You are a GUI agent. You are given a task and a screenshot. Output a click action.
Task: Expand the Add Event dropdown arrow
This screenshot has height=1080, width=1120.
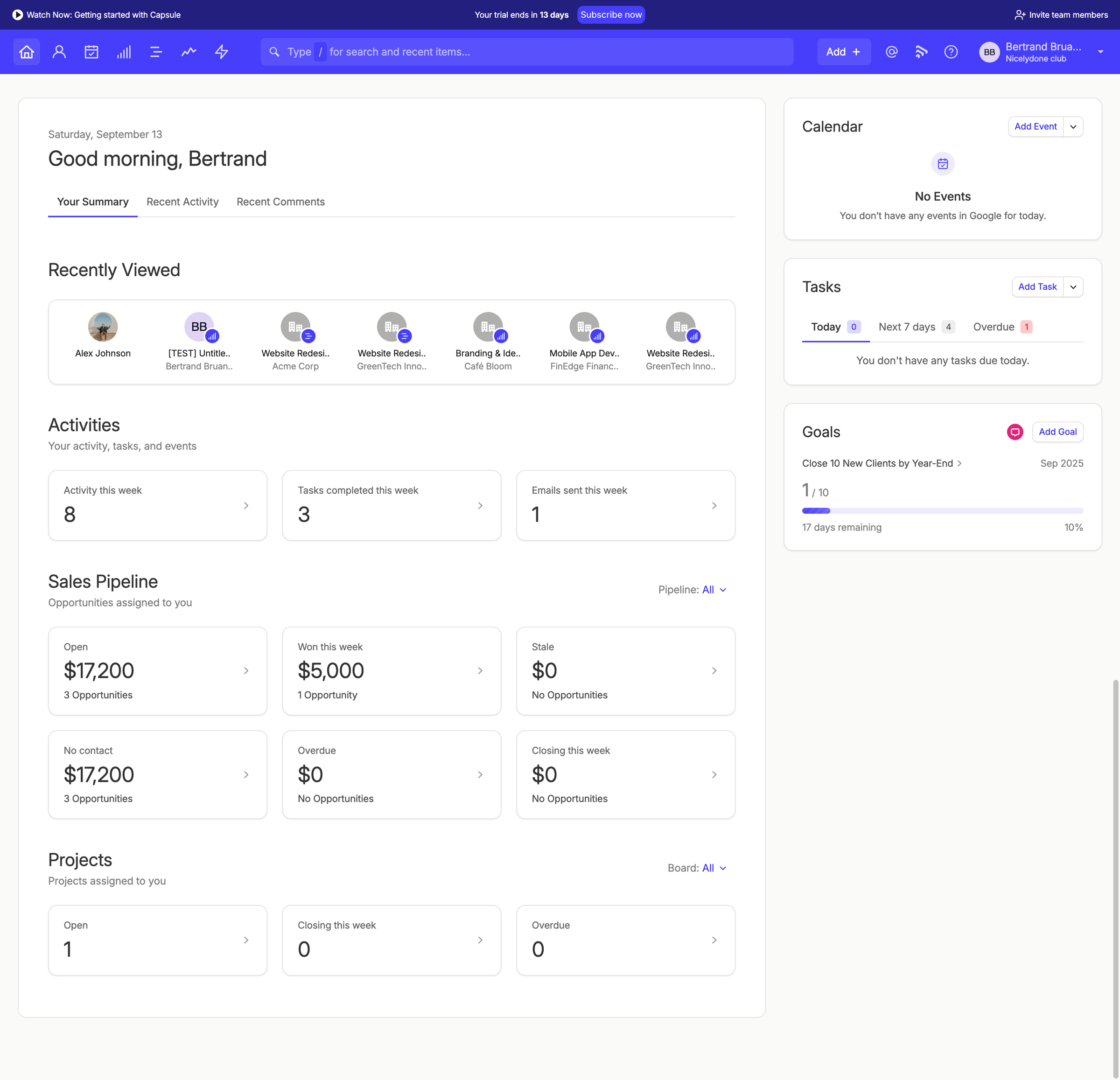tap(1073, 127)
